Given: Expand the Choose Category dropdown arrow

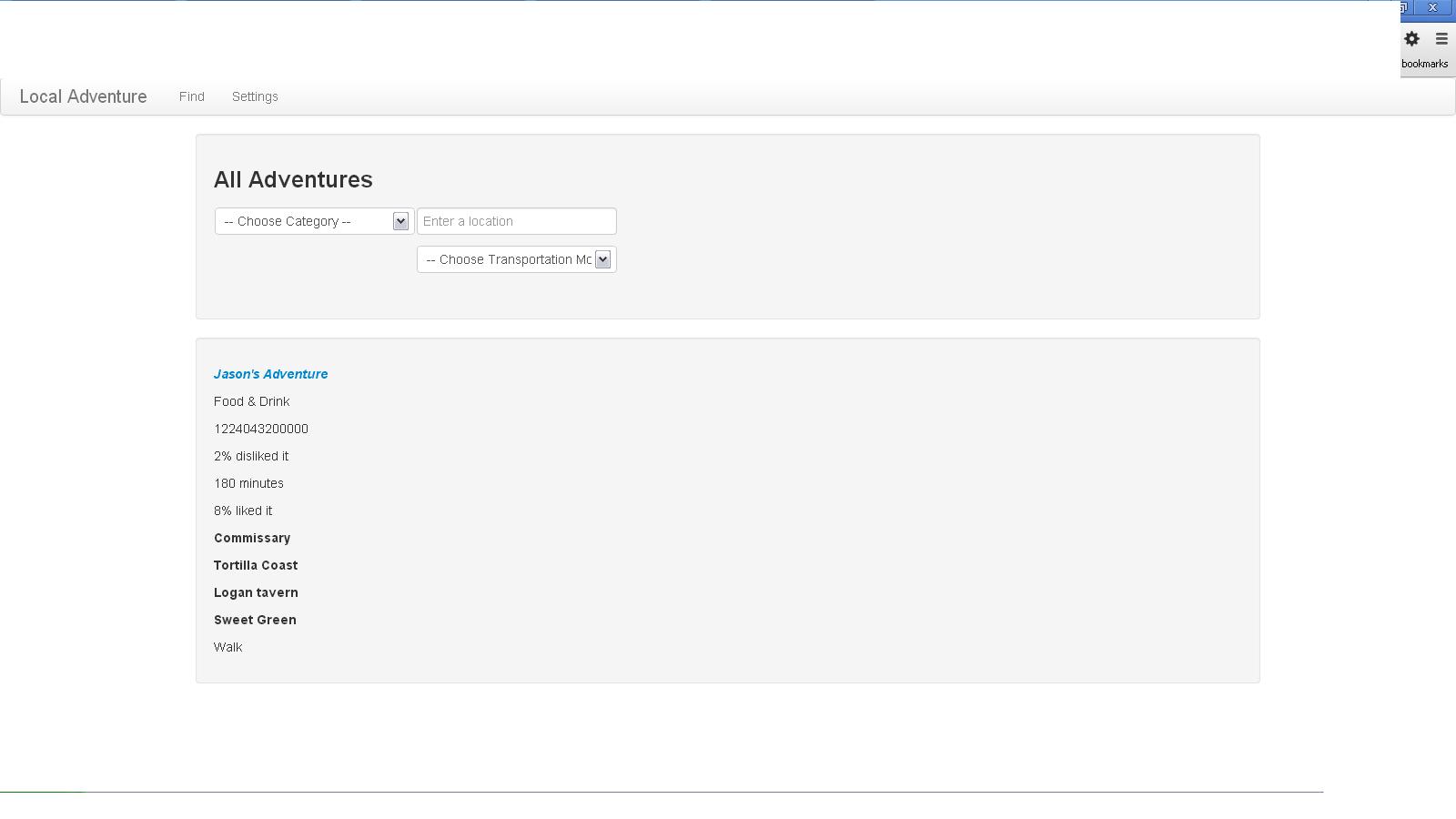Looking at the screenshot, I should 400,221.
